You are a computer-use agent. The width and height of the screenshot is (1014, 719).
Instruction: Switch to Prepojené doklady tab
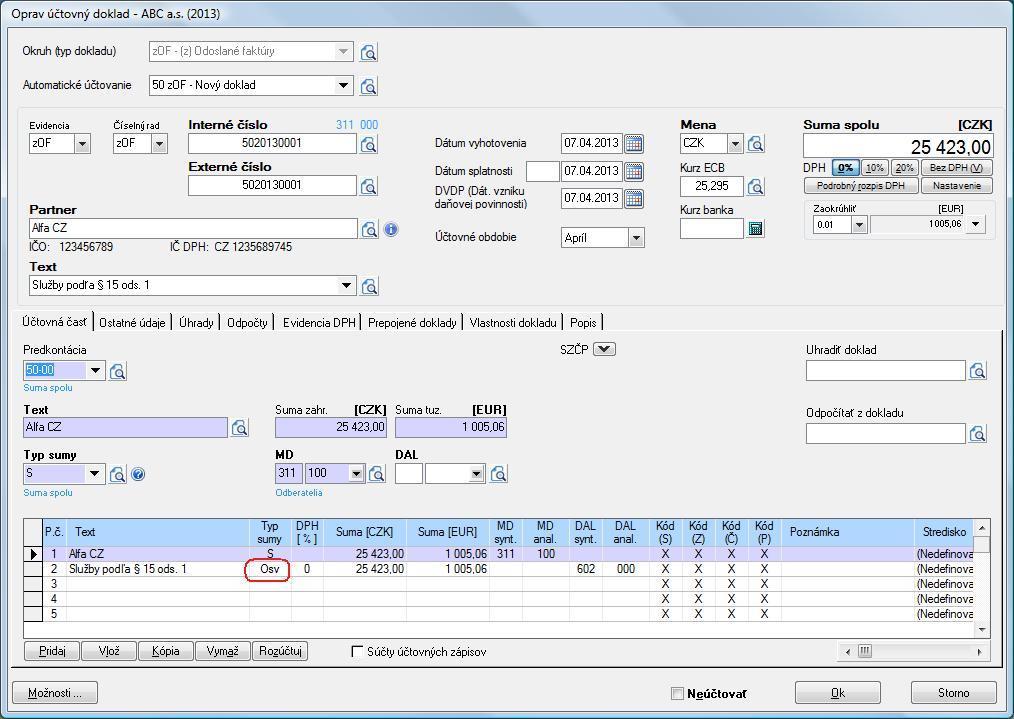412,323
